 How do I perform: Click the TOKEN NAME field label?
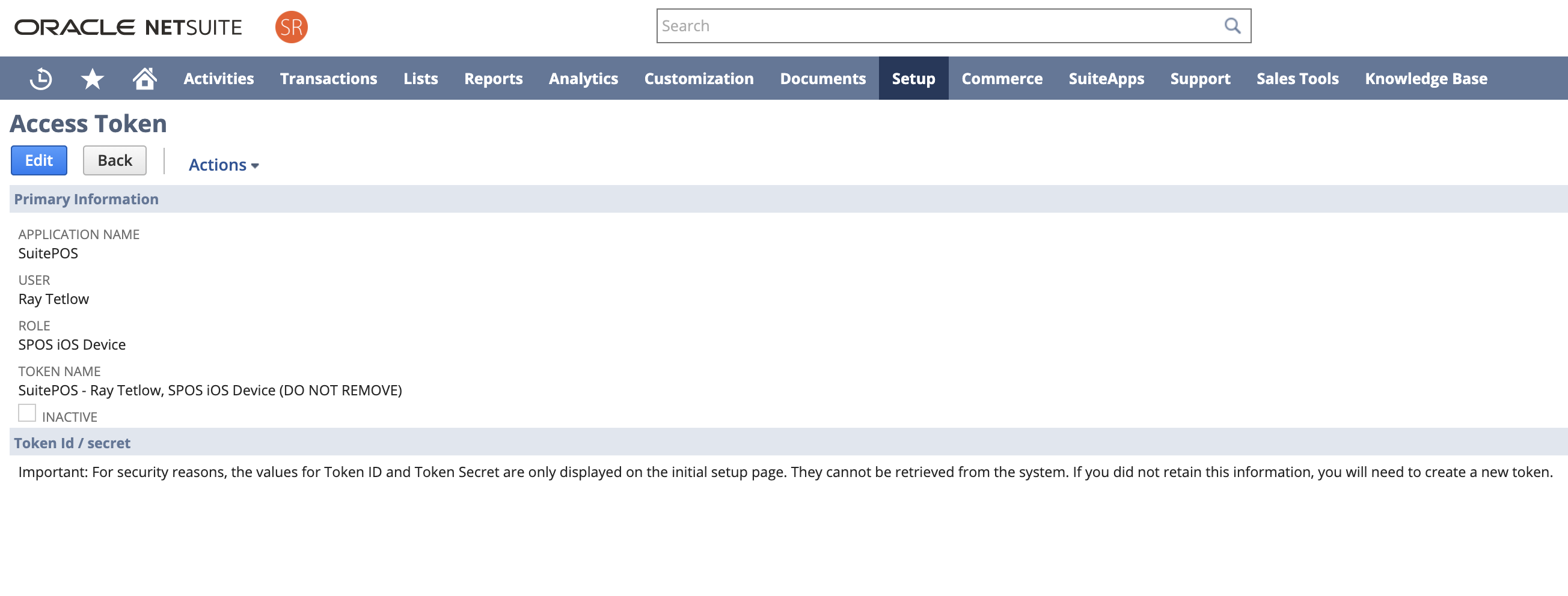click(59, 371)
